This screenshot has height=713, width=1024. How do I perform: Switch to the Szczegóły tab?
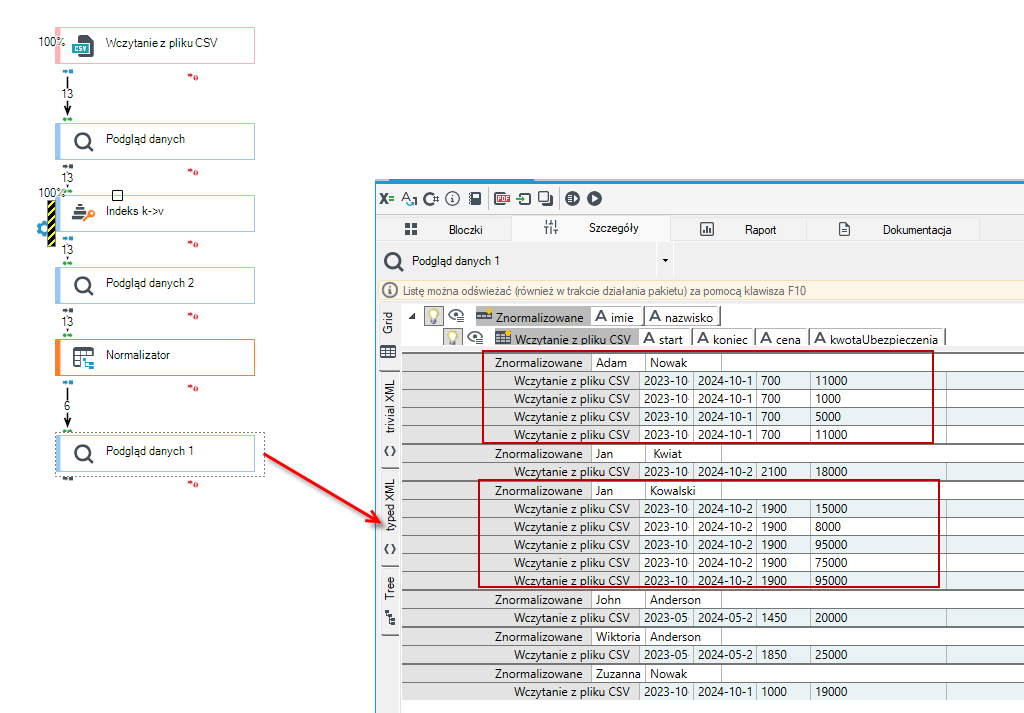click(x=591, y=228)
